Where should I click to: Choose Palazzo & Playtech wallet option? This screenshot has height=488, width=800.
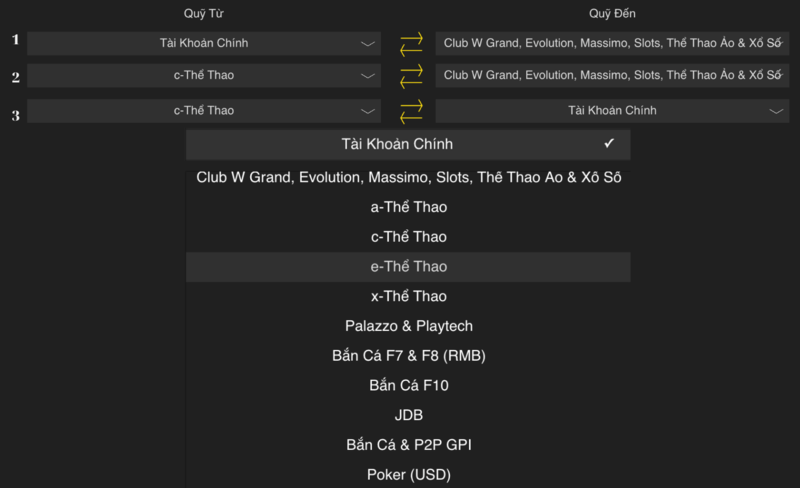(408, 326)
